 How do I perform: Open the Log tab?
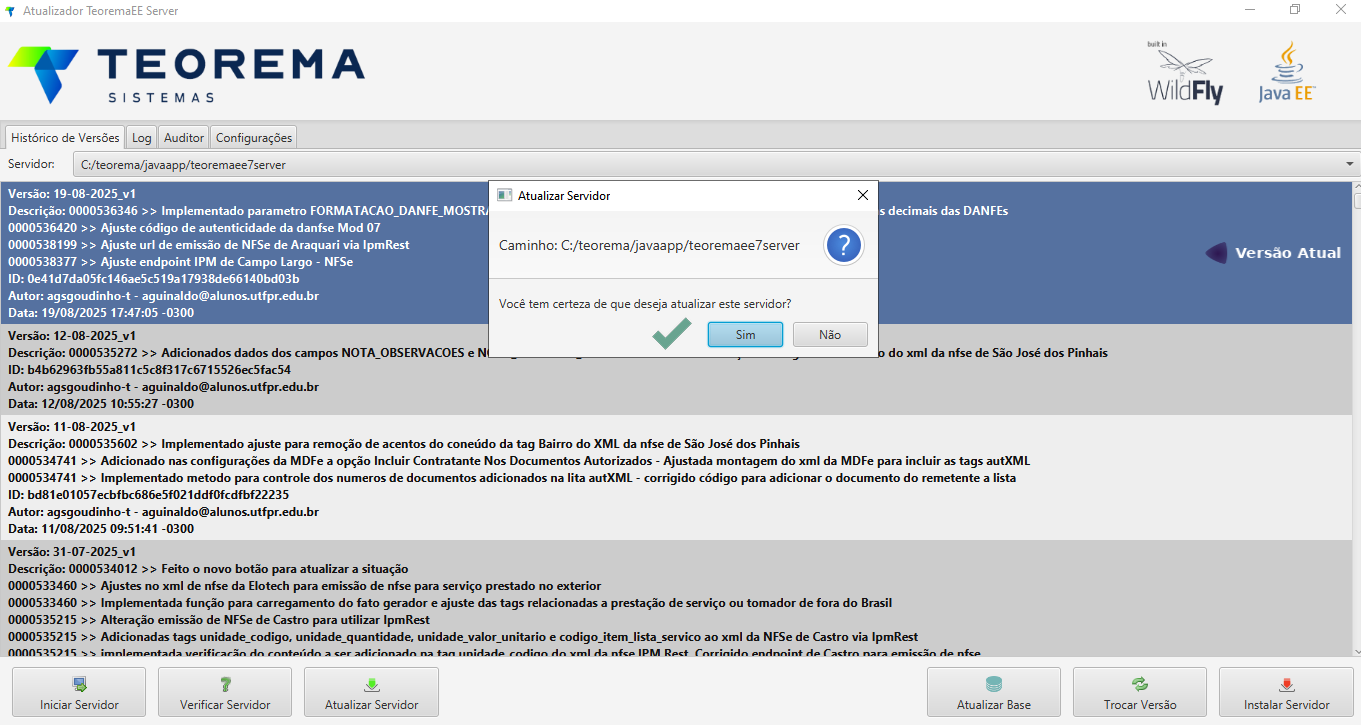(x=142, y=137)
